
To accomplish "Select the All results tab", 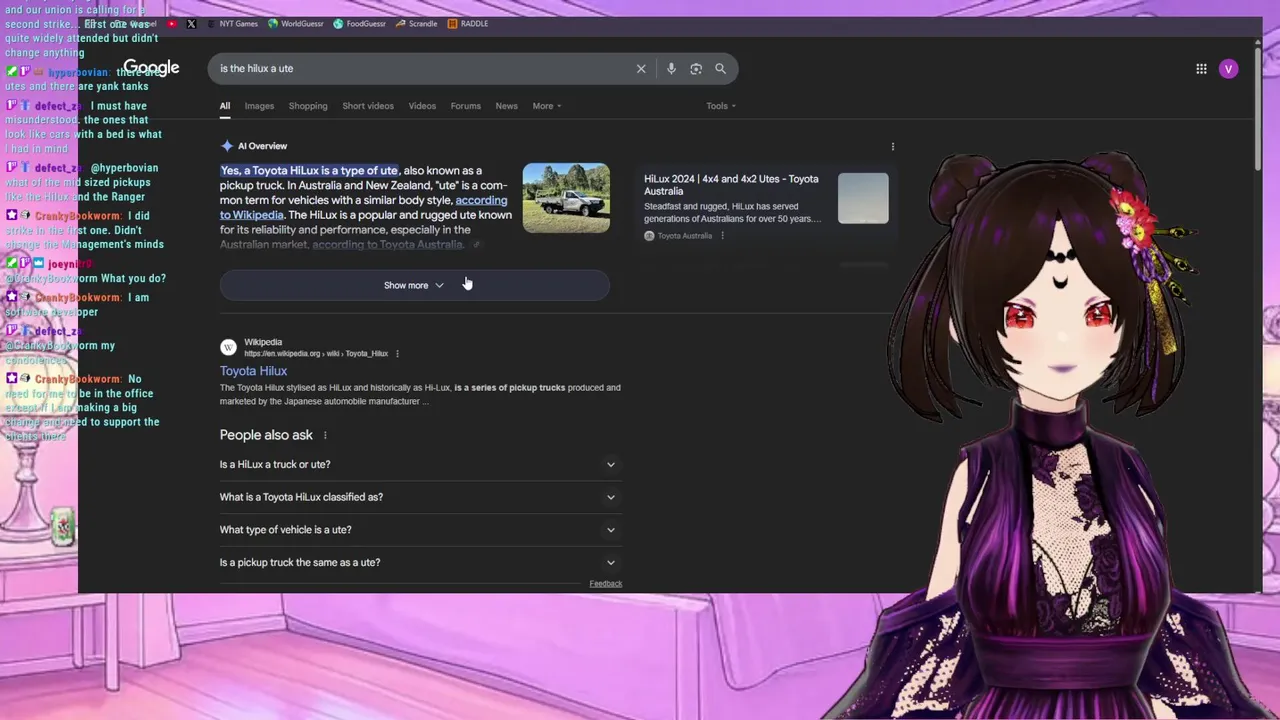I will [225, 106].
